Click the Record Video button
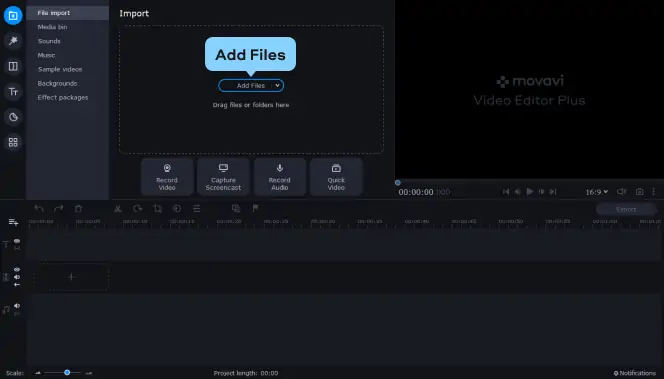664x379 pixels. 167,177
